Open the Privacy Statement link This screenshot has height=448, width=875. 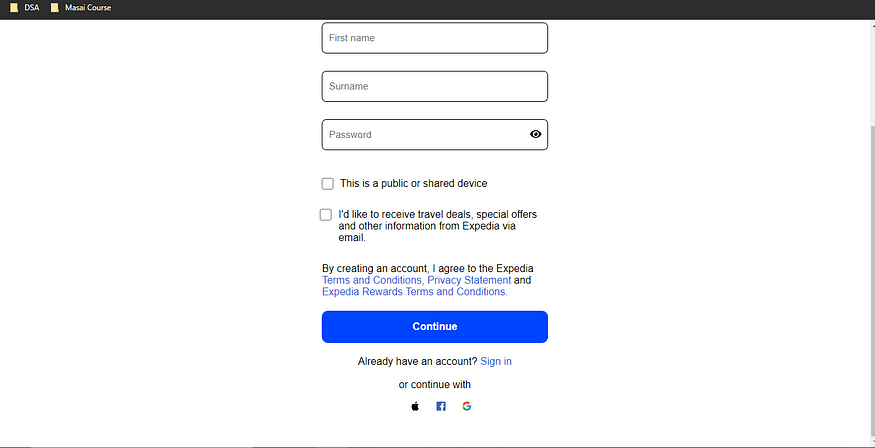click(469, 280)
